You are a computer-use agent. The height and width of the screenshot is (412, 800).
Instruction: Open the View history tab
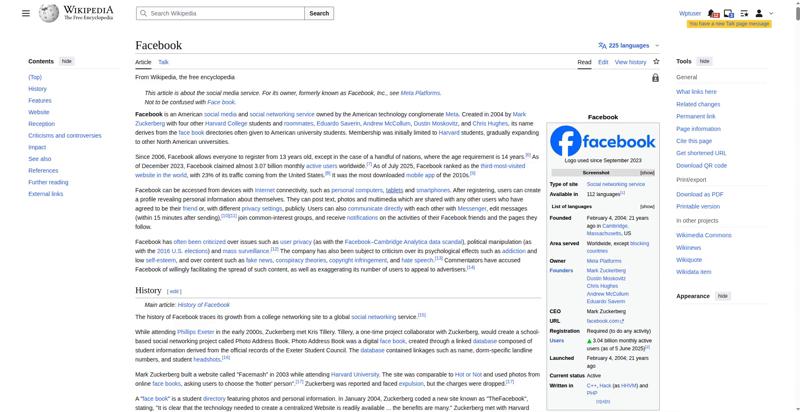(x=630, y=62)
